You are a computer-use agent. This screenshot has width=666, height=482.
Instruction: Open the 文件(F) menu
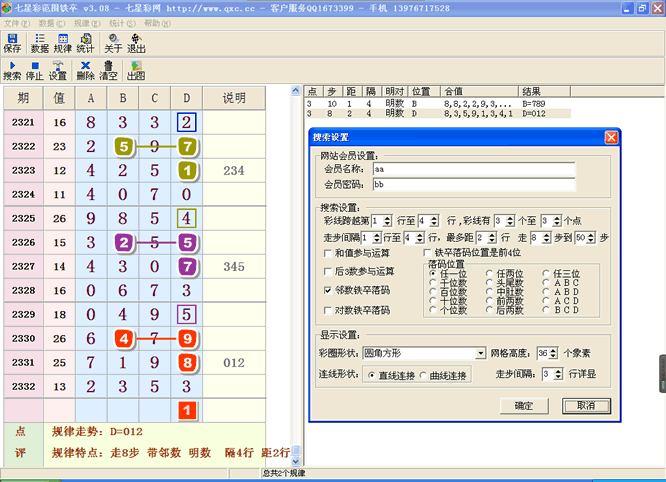[17, 23]
